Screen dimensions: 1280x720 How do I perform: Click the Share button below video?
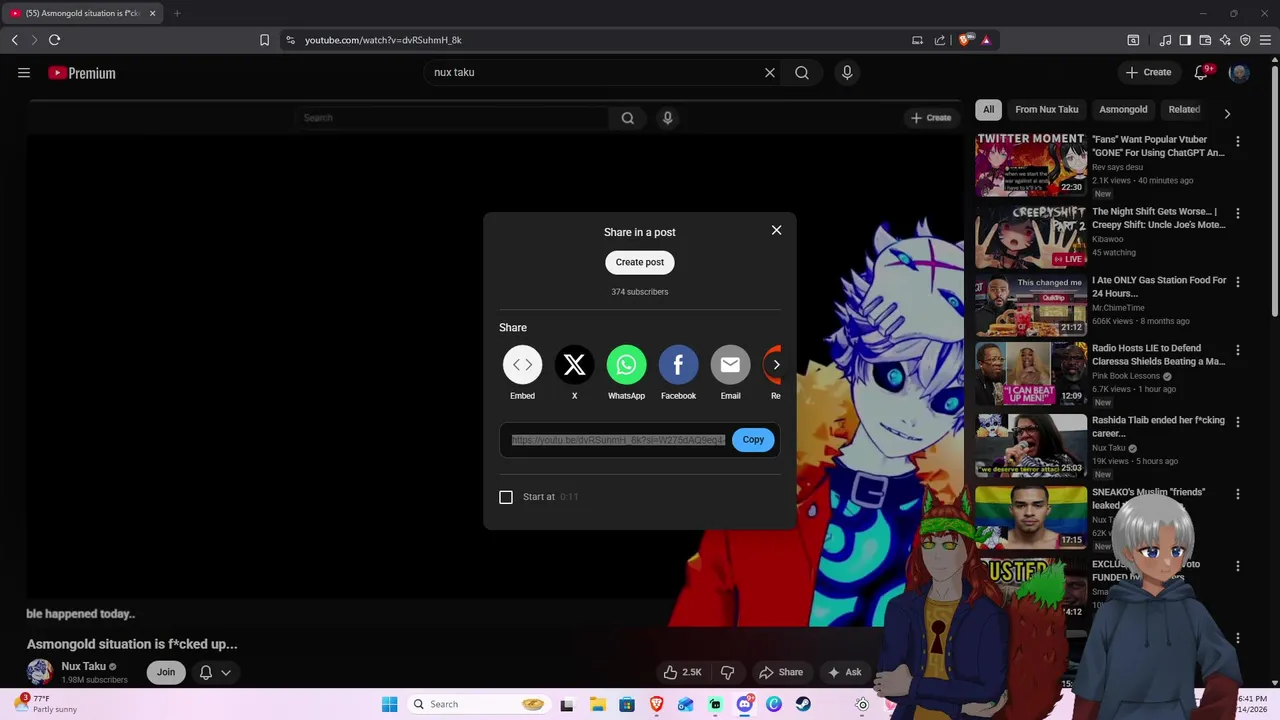coord(781,673)
